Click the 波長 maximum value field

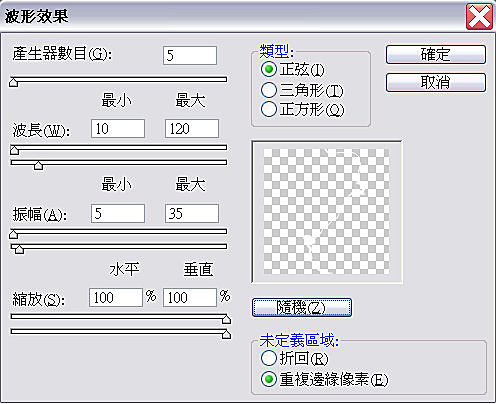point(192,129)
